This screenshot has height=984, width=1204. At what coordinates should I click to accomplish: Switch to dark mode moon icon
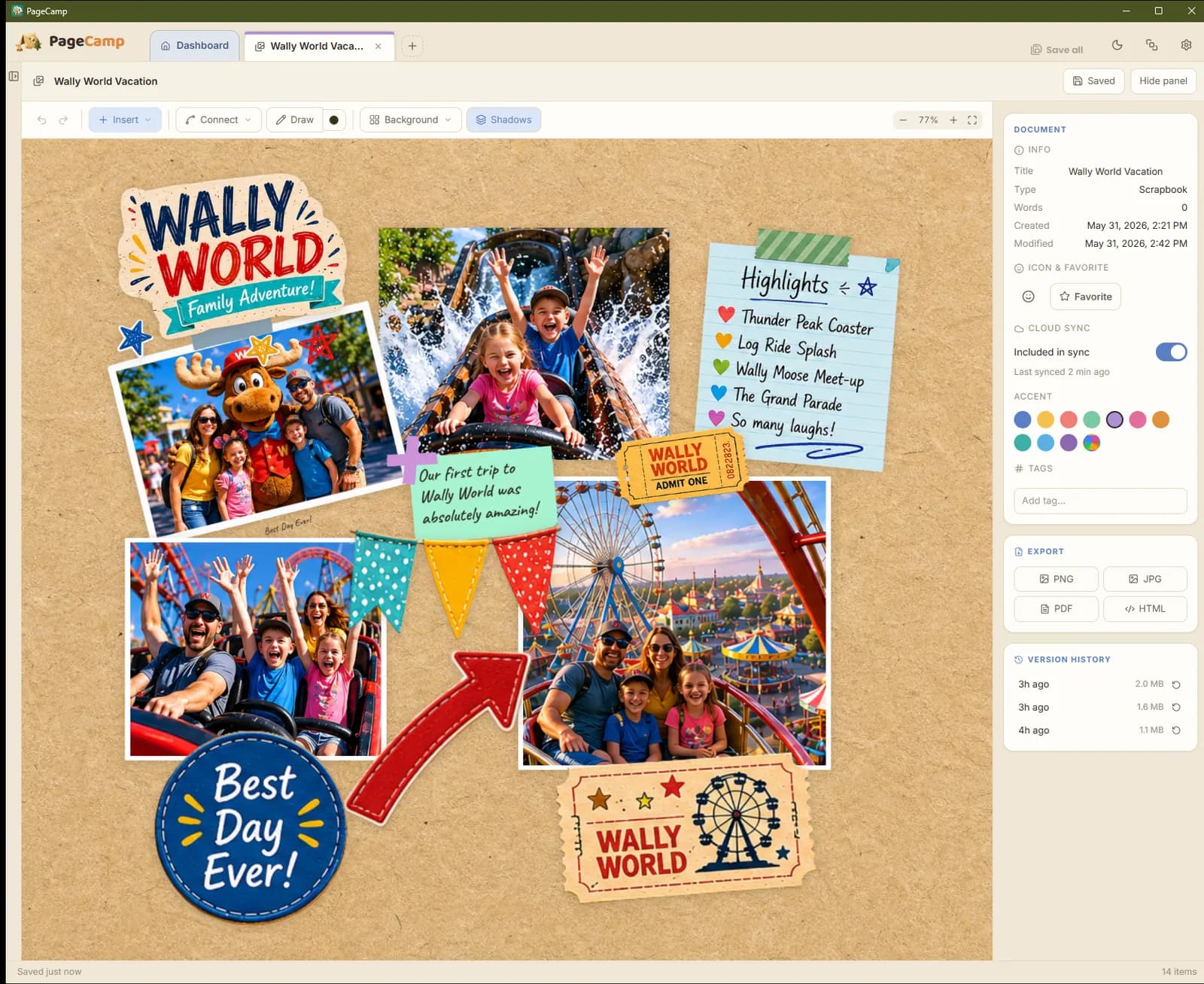point(1117,45)
